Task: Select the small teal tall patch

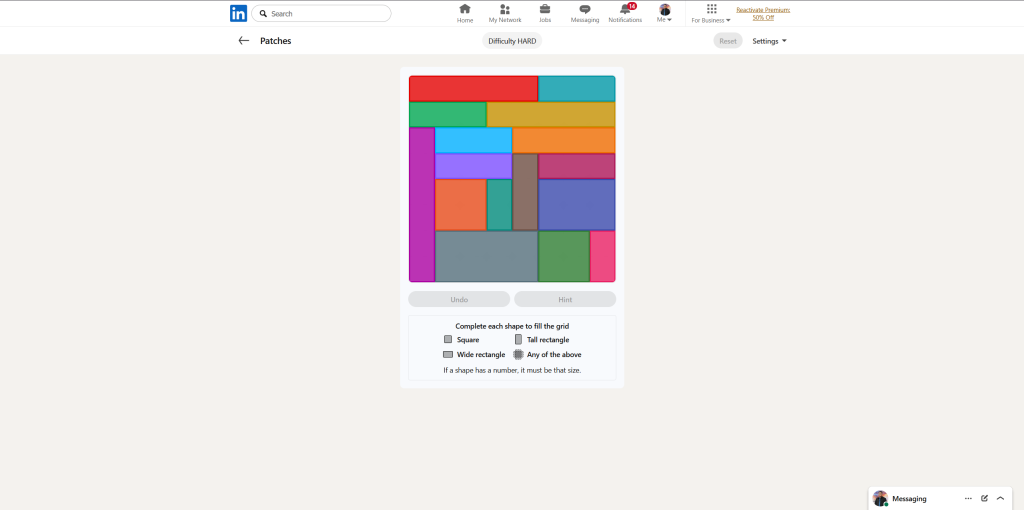Action: click(x=500, y=204)
